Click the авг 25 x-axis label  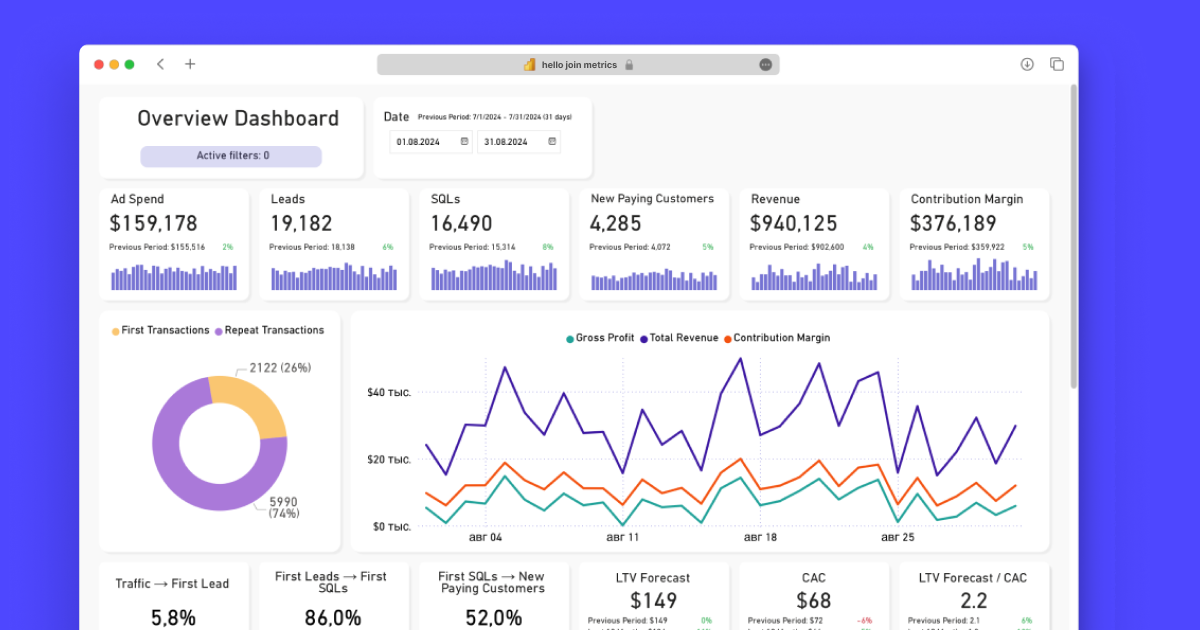tap(897, 537)
